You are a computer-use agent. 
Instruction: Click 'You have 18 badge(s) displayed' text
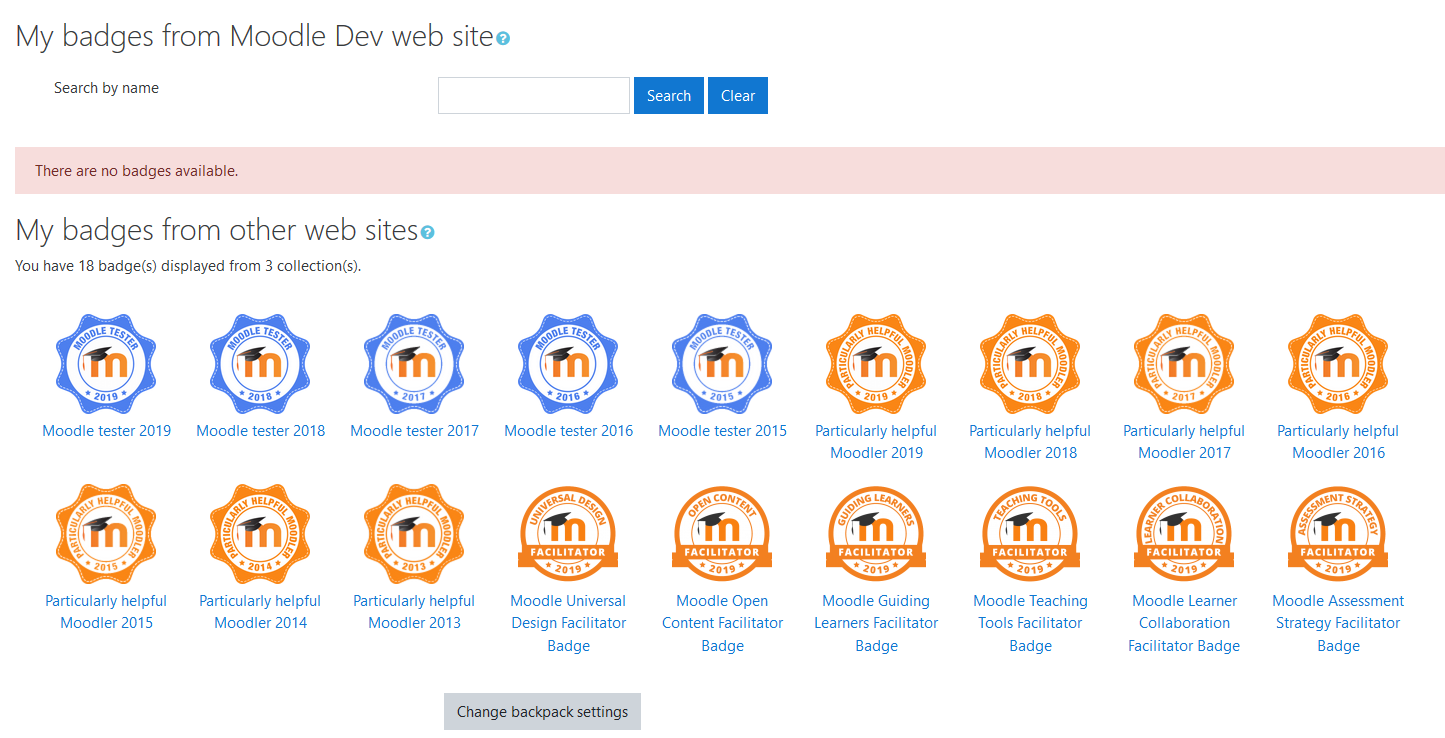[188, 267]
